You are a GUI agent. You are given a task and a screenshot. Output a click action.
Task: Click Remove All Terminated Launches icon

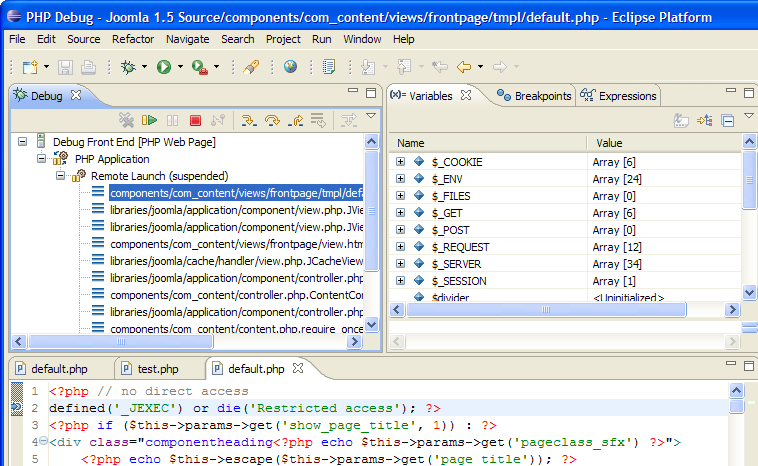(126, 120)
